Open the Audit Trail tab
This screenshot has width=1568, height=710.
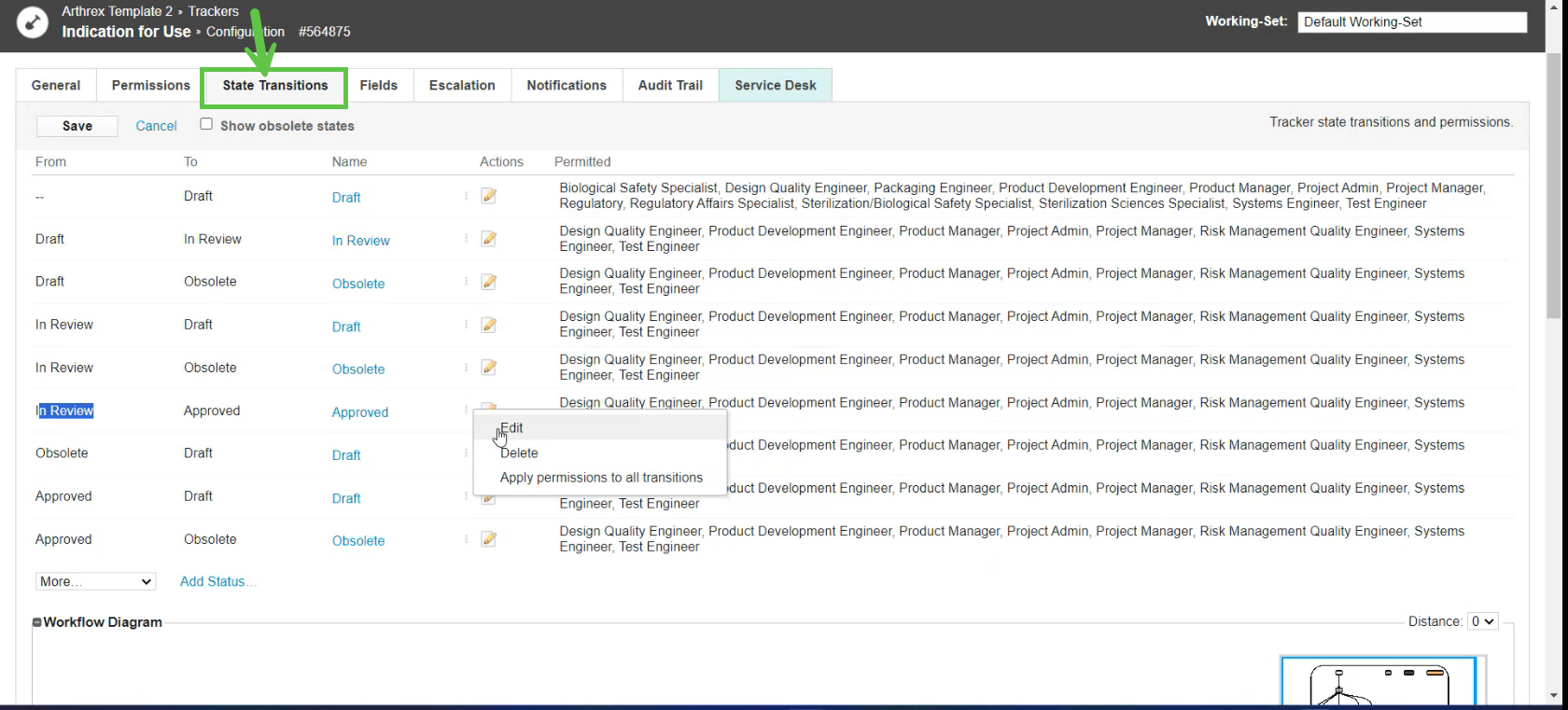[670, 85]
